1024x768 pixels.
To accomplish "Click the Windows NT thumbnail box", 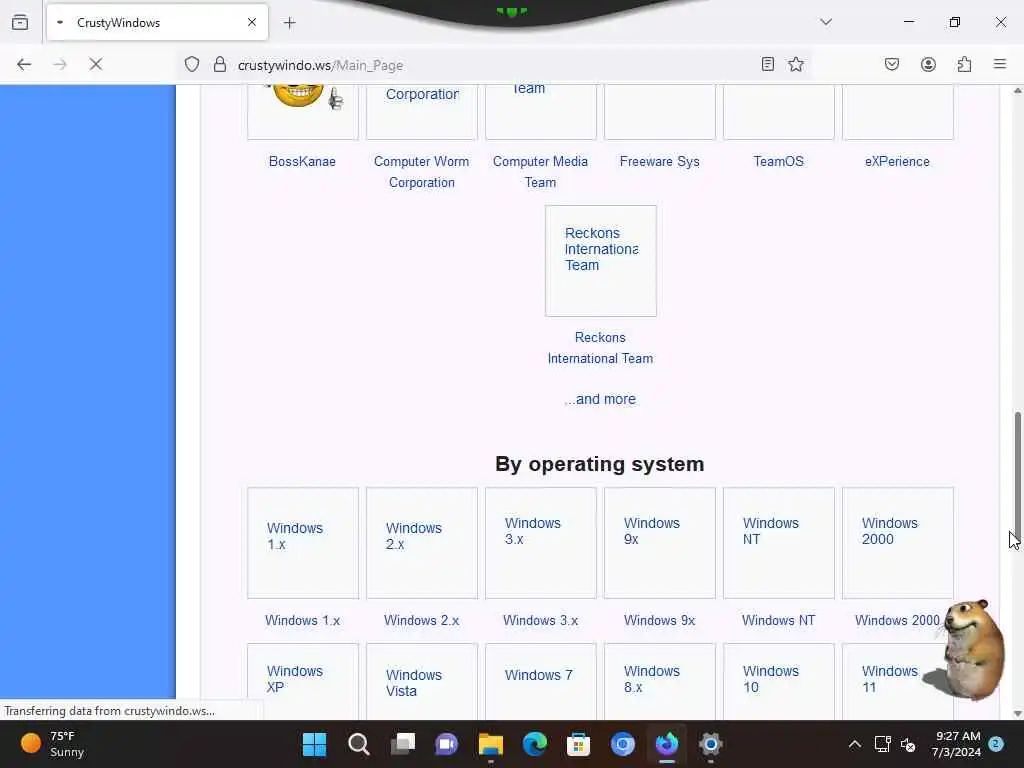I will point(778,543).
